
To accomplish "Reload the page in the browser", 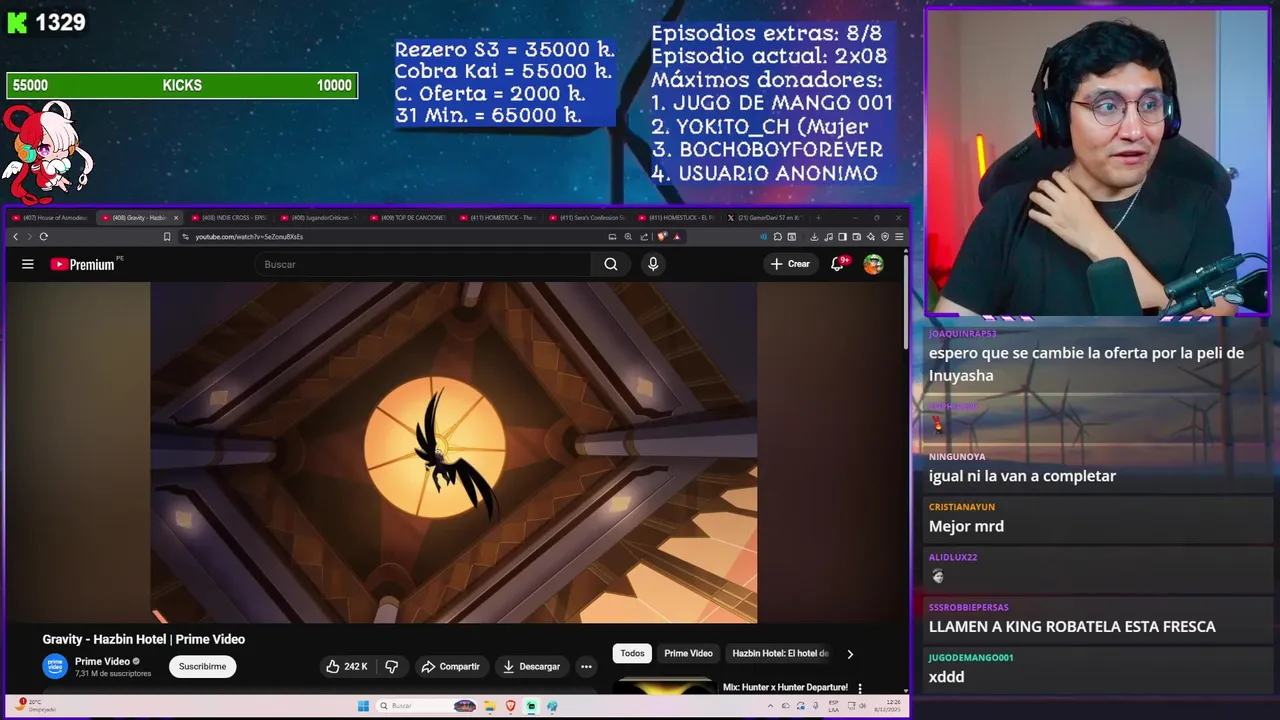I will pyautogui.click(x=44, y=237).
